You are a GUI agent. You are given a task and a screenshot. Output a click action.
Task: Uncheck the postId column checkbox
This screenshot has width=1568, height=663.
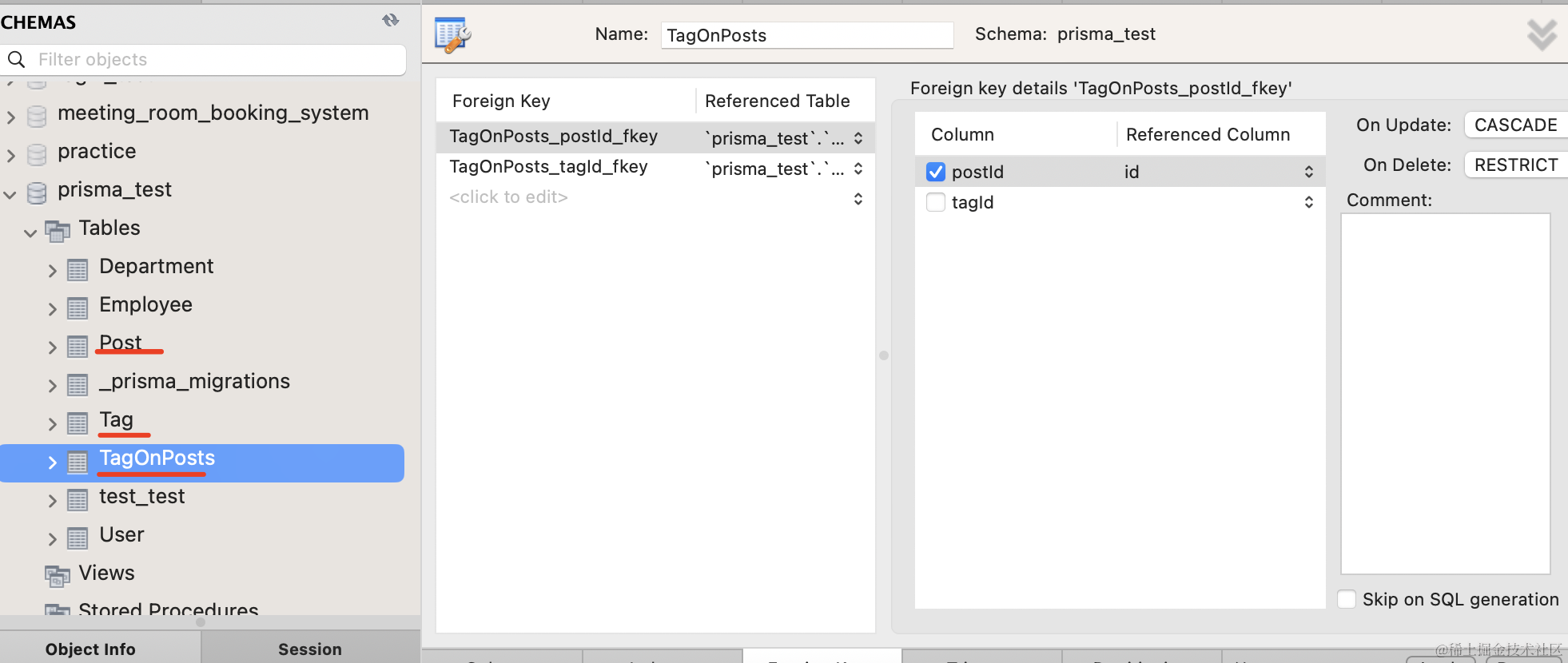[x=936, y=172]
